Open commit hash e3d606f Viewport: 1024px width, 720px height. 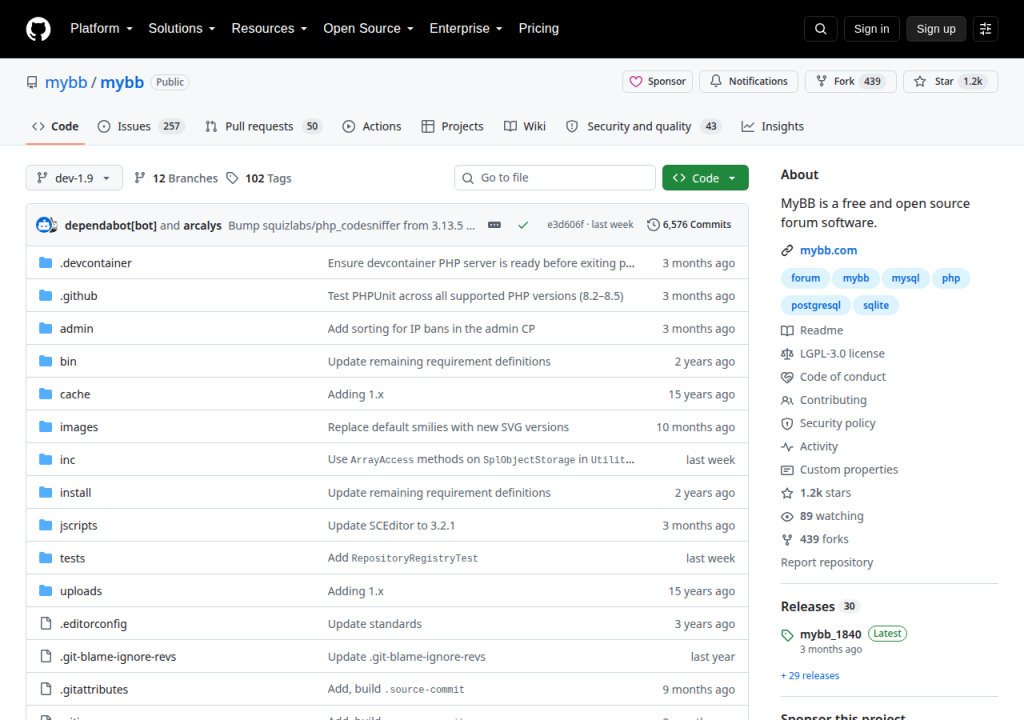pos(566,225)
